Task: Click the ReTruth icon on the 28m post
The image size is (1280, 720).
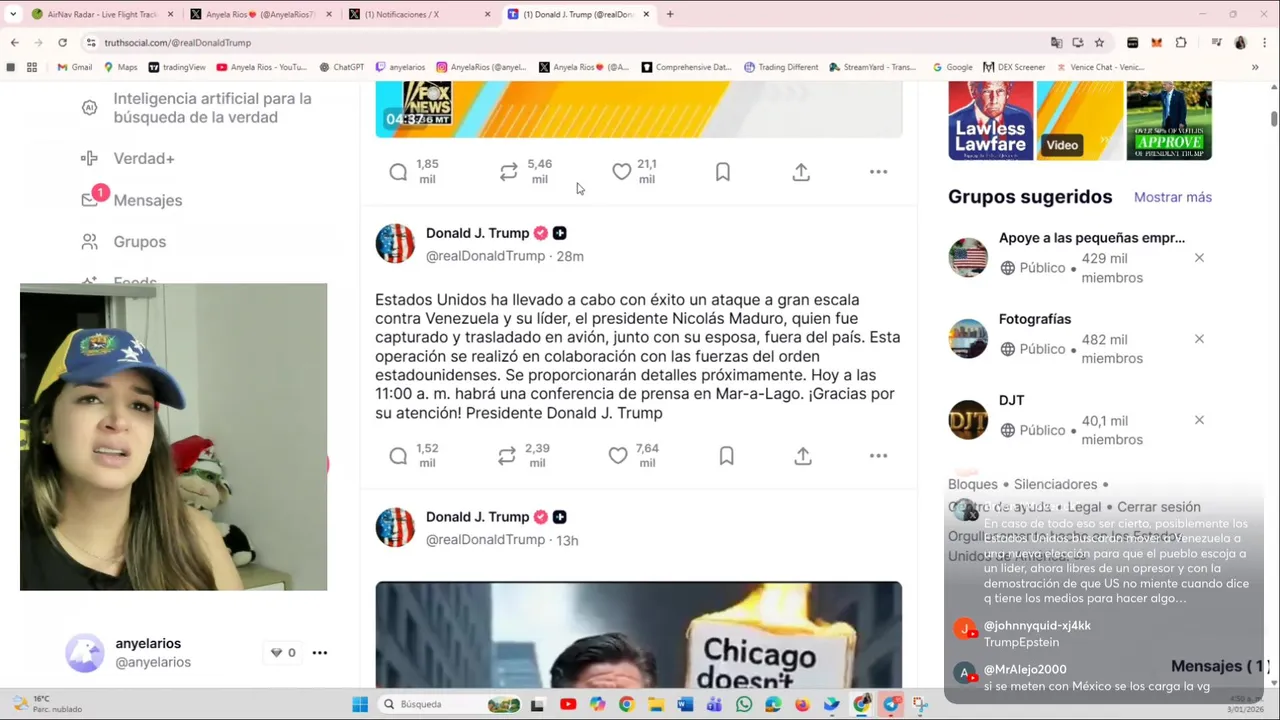Action: pos(507,456)
